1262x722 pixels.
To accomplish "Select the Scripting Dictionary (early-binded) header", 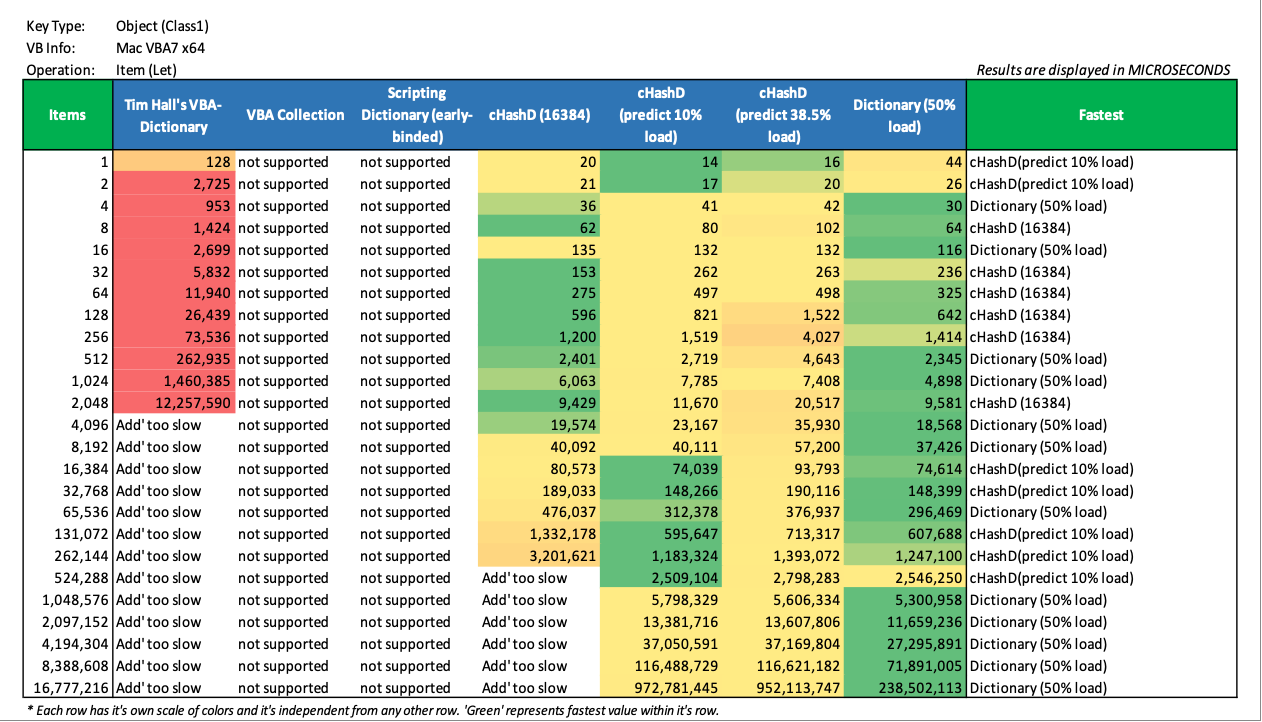I will 416,115.
